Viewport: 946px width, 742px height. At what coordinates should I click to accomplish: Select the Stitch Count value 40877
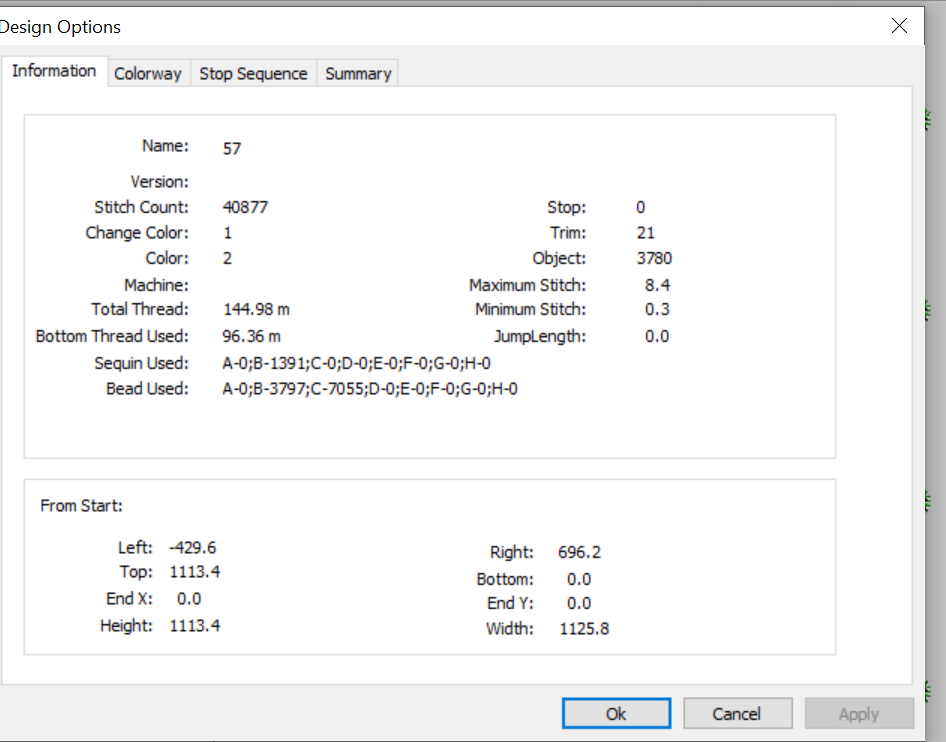245,207
